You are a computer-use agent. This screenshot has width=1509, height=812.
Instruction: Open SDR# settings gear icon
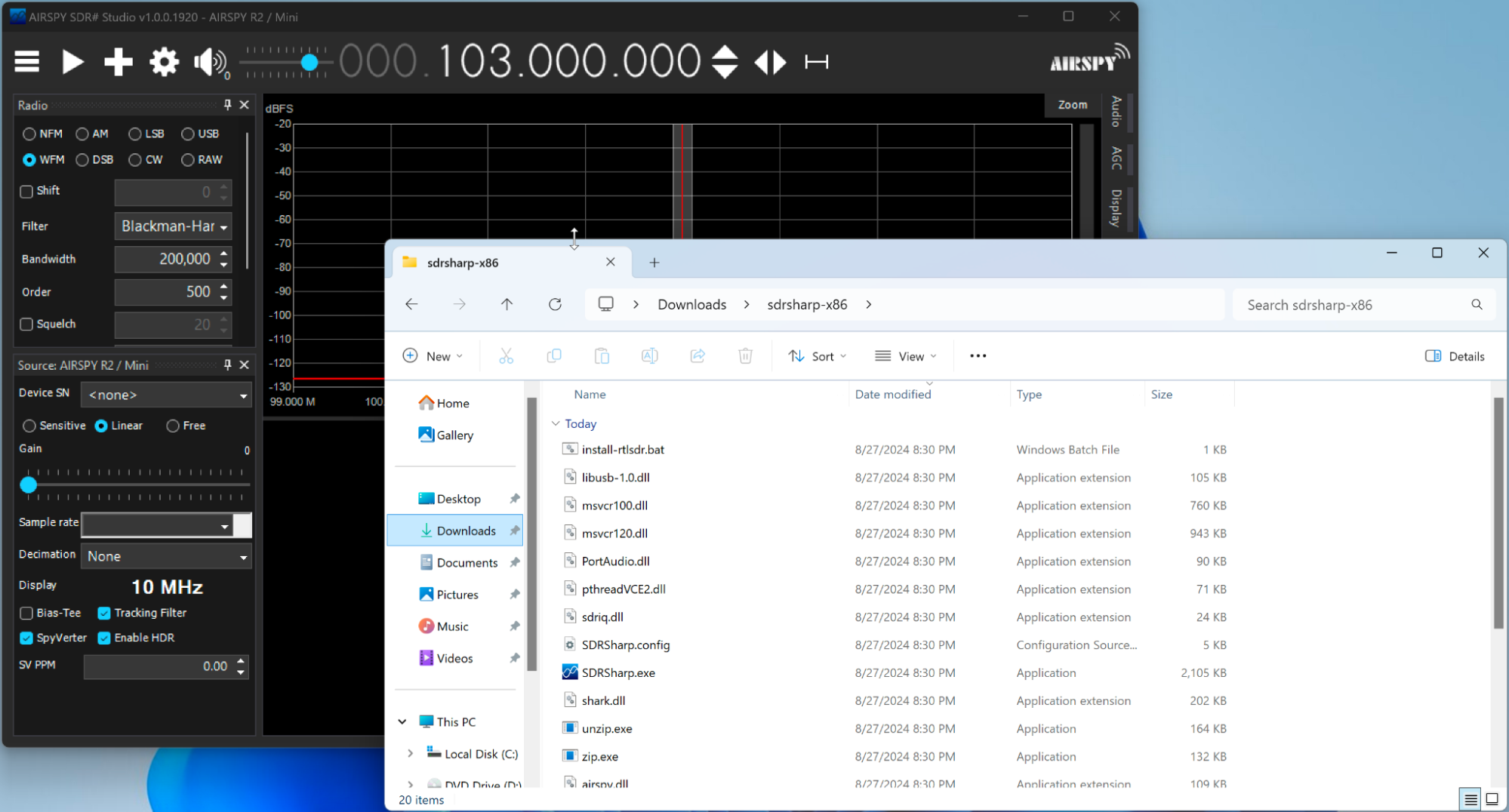(x=164, y=62)
